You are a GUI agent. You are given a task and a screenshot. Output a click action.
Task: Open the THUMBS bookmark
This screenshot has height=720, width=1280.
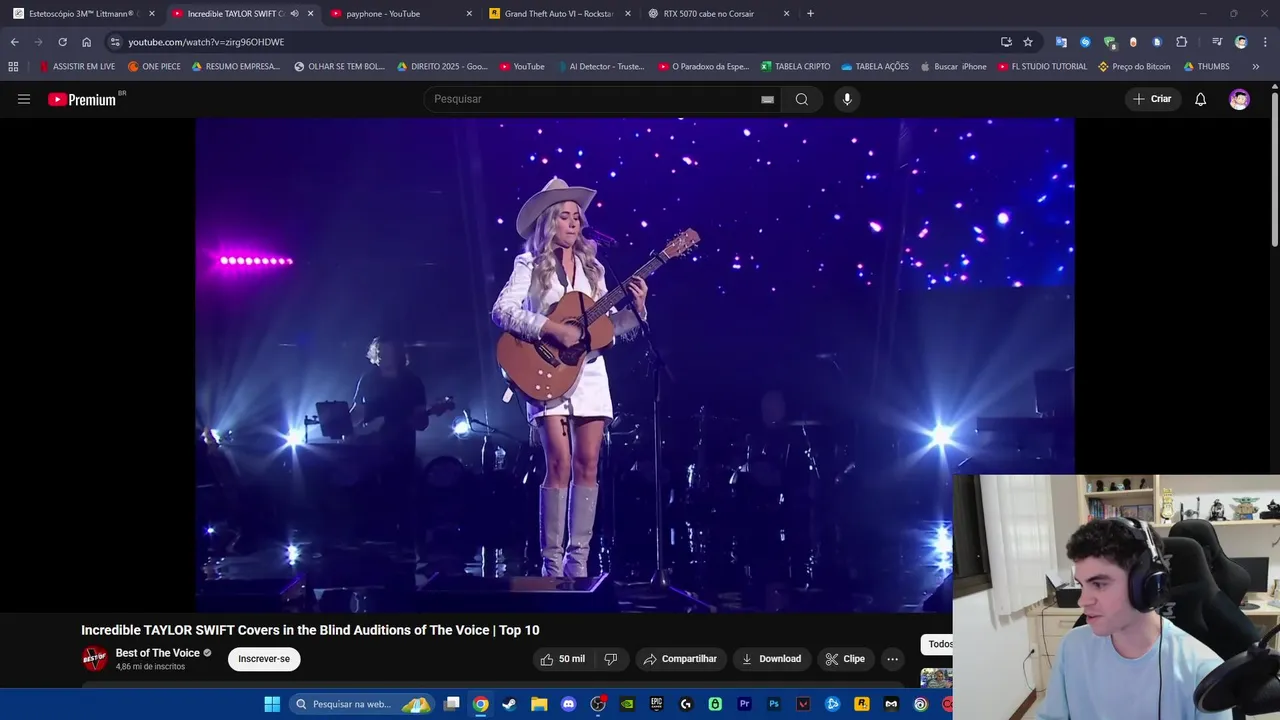pyautogui.click(x=1206, y=67)
